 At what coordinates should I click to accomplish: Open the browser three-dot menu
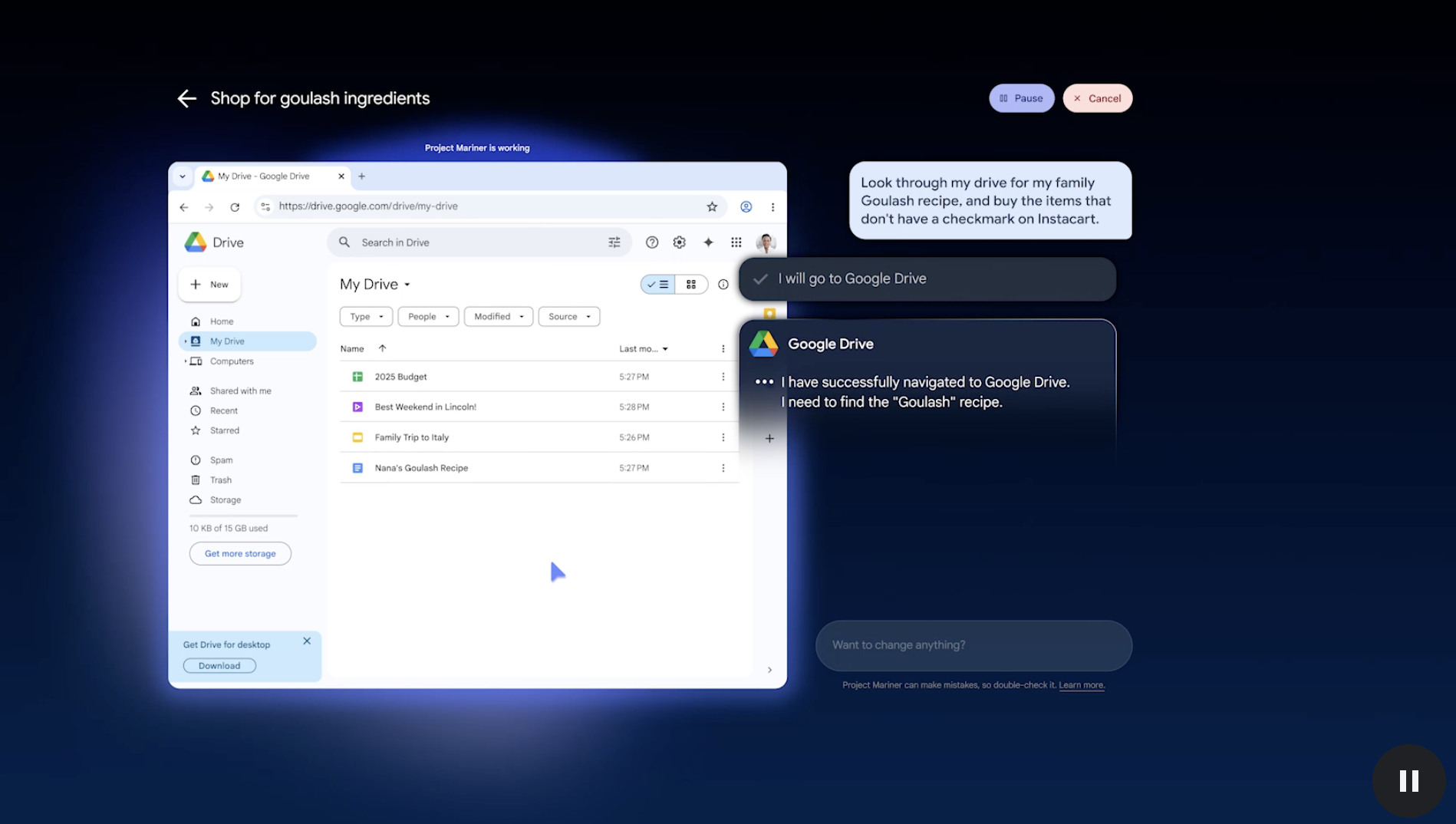click(772, 207)
